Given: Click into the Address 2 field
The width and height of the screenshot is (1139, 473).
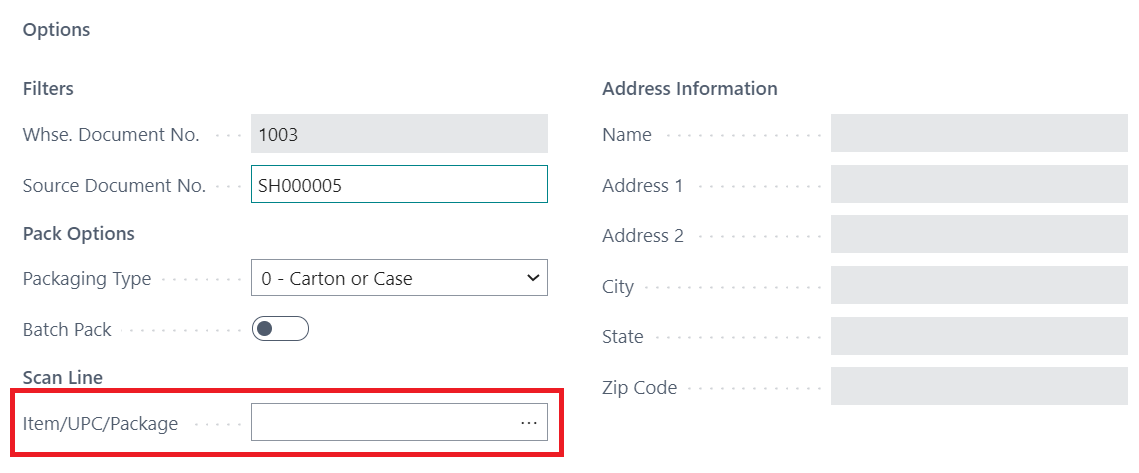Looking at the screenshot, I should (979, 236).
